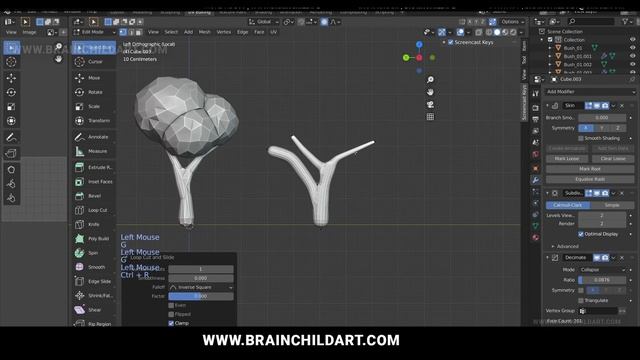640x360 pixels.
Task: Switch orthographic/perspective with grid icon
Action: (x=430, y=117)
